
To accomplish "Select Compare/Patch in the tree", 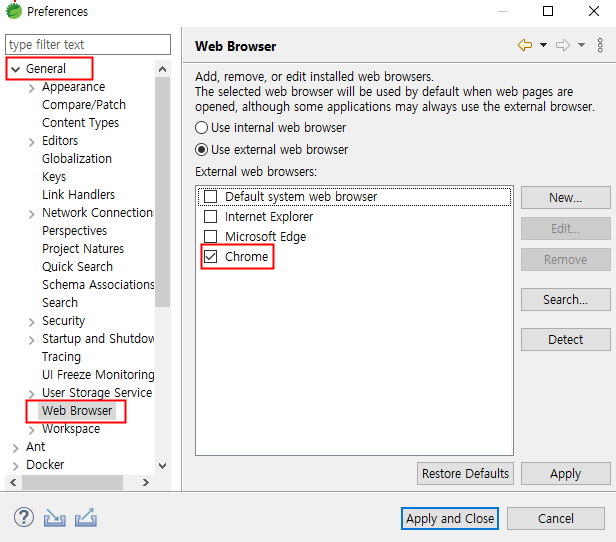I will tap(84, 105).
